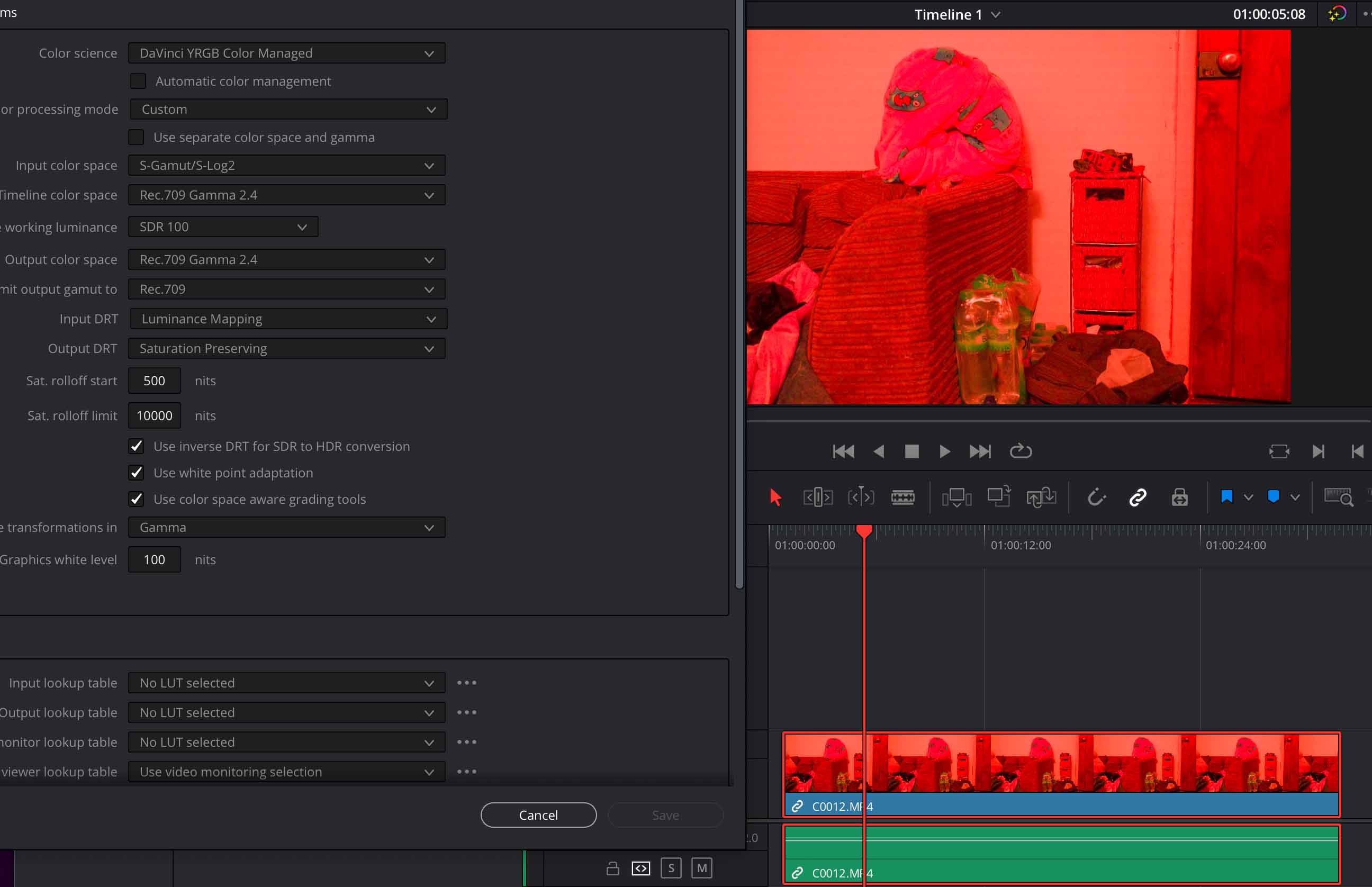Play the timeline forward
Viewport: 1372px width, 887px height.
945,451
